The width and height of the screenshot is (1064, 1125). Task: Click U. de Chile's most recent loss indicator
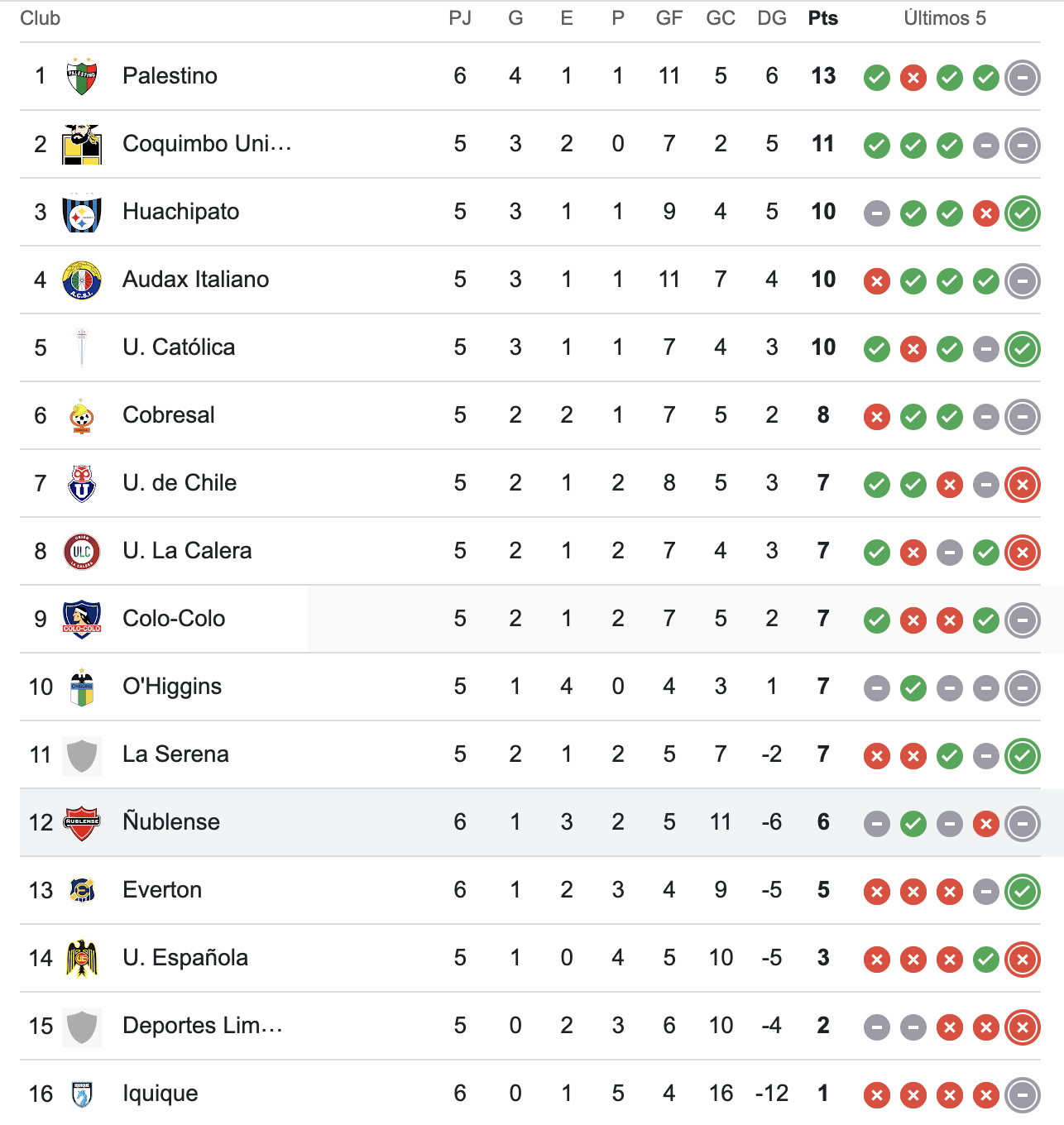[x=1023, y=485]
